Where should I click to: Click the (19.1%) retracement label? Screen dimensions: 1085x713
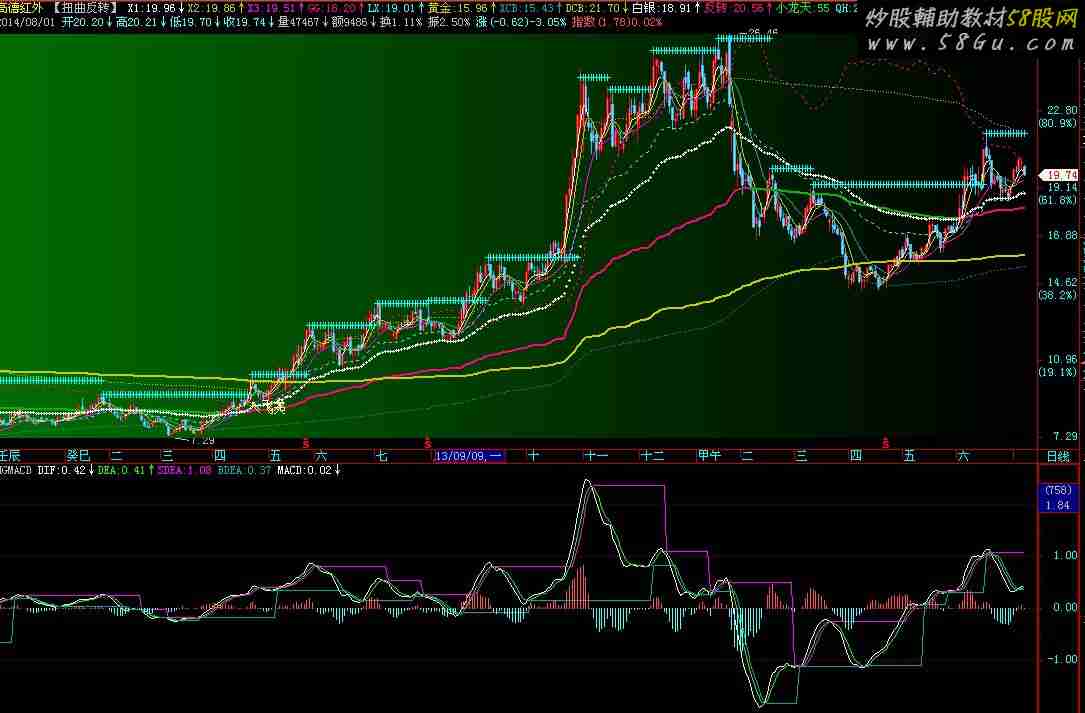pos(1058,372)
